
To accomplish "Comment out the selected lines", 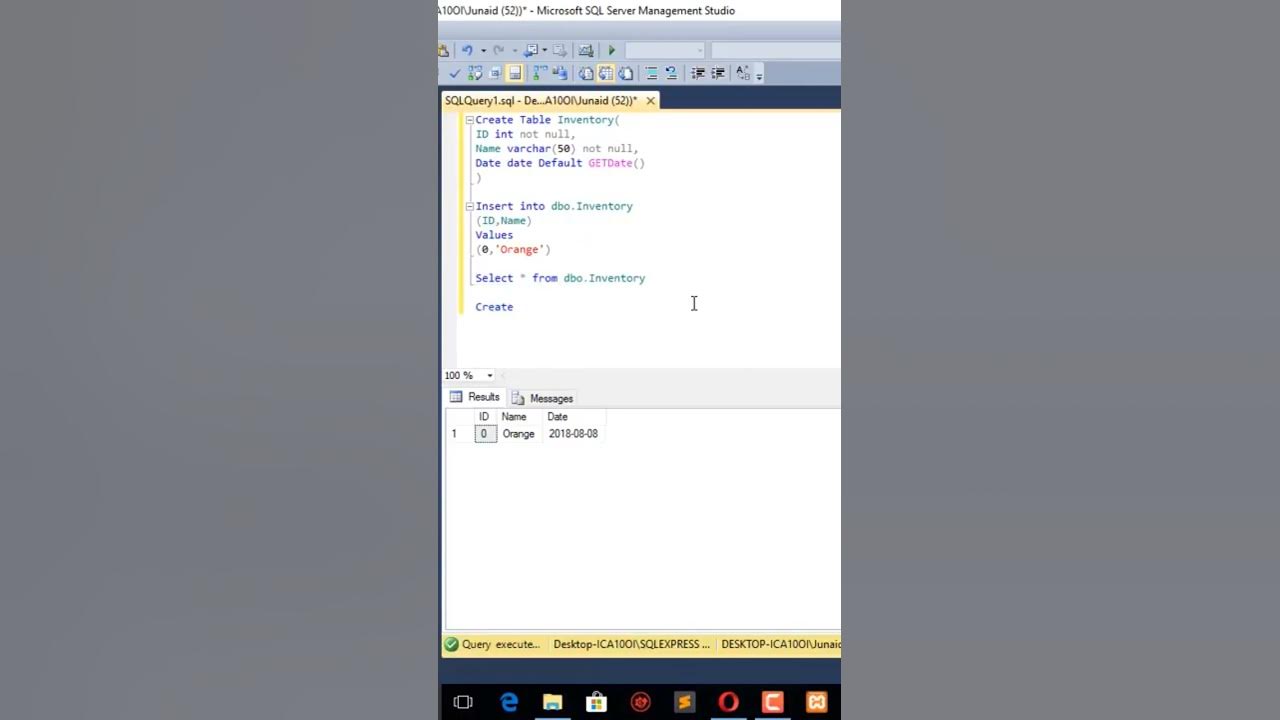I will point(651,73).
